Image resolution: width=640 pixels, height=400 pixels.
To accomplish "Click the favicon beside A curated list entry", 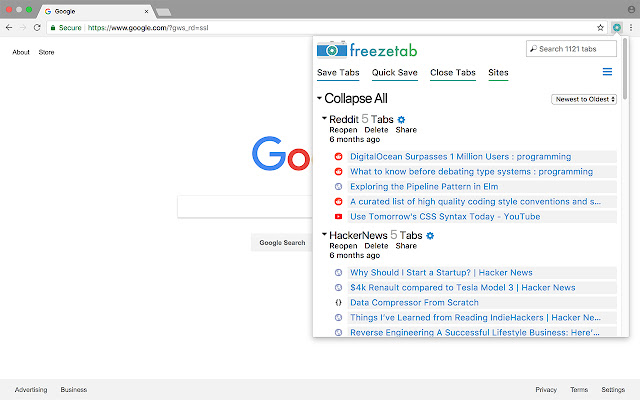I will click(338, 202).
